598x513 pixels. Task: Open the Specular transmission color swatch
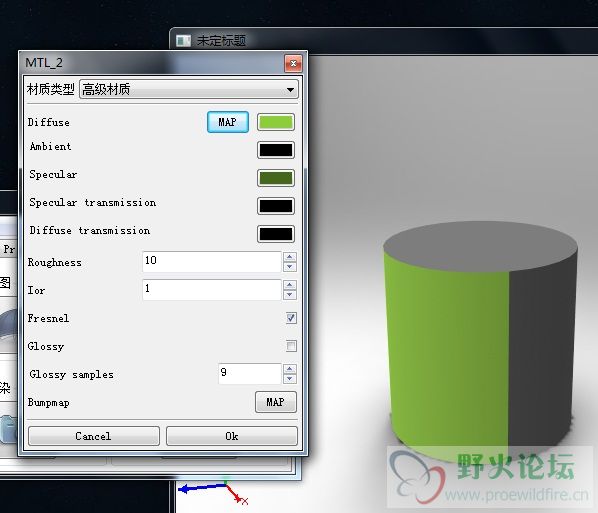pyautogui.click(x=276, y=206)
